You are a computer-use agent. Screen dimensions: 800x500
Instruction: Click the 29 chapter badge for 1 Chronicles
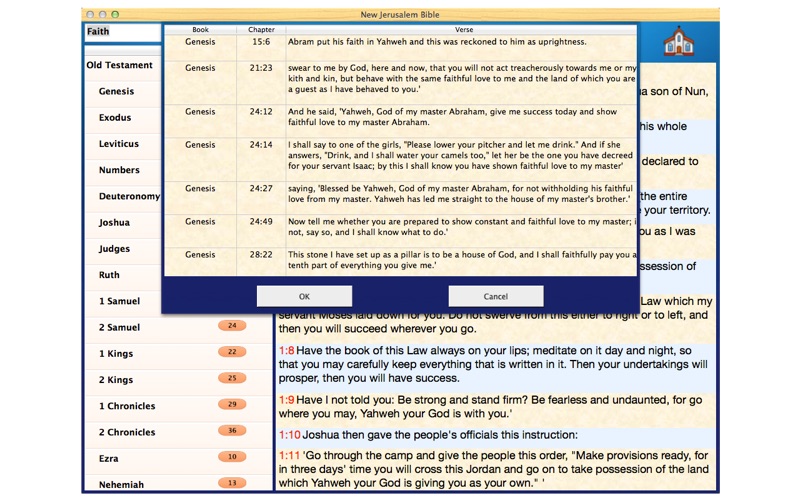(x=232, y=404)
